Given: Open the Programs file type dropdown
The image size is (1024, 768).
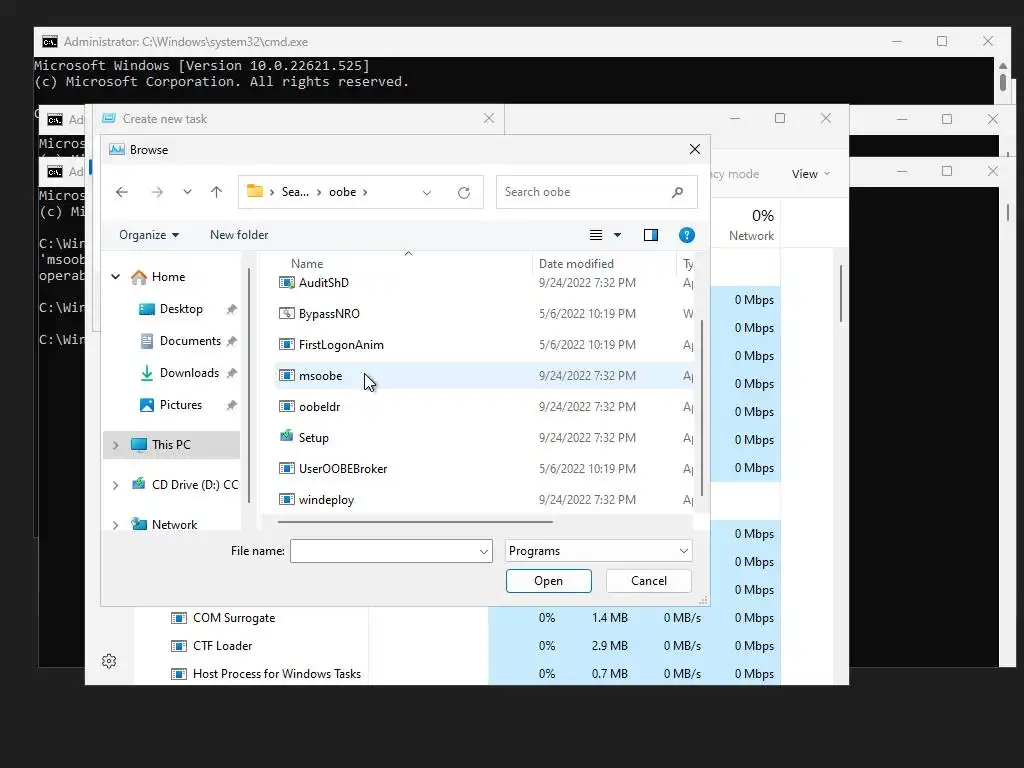Looking at the screenshot, I should (598, 551).
